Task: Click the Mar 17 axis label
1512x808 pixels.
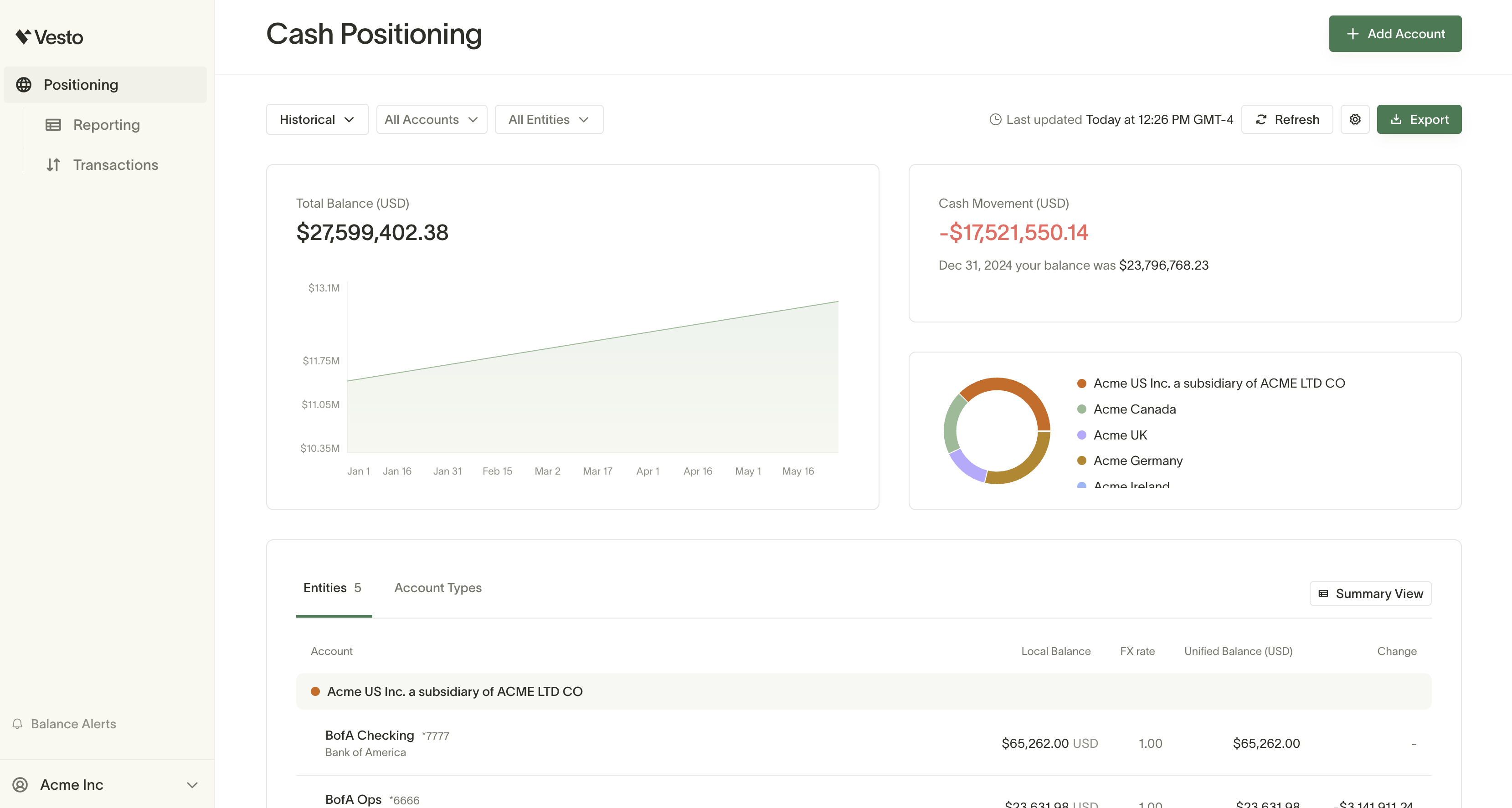Action: tap(597, 471)
